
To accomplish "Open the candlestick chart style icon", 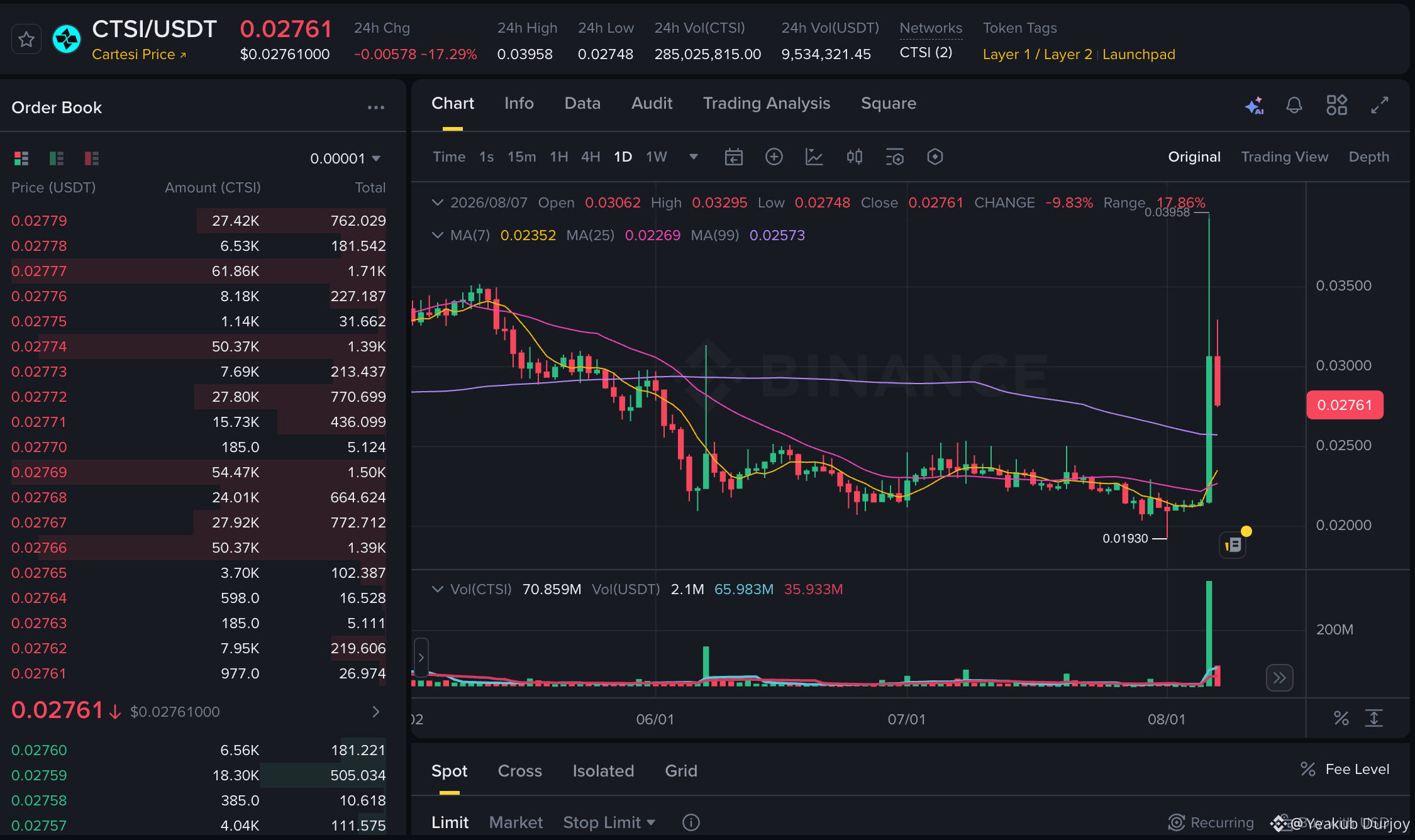I will (855, 157).
